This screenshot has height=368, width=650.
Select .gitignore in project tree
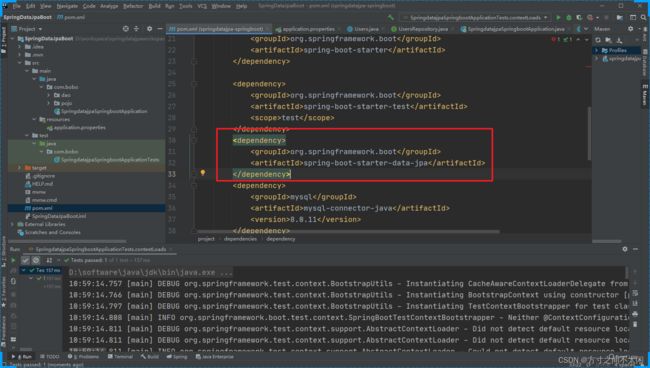[39, 176]
